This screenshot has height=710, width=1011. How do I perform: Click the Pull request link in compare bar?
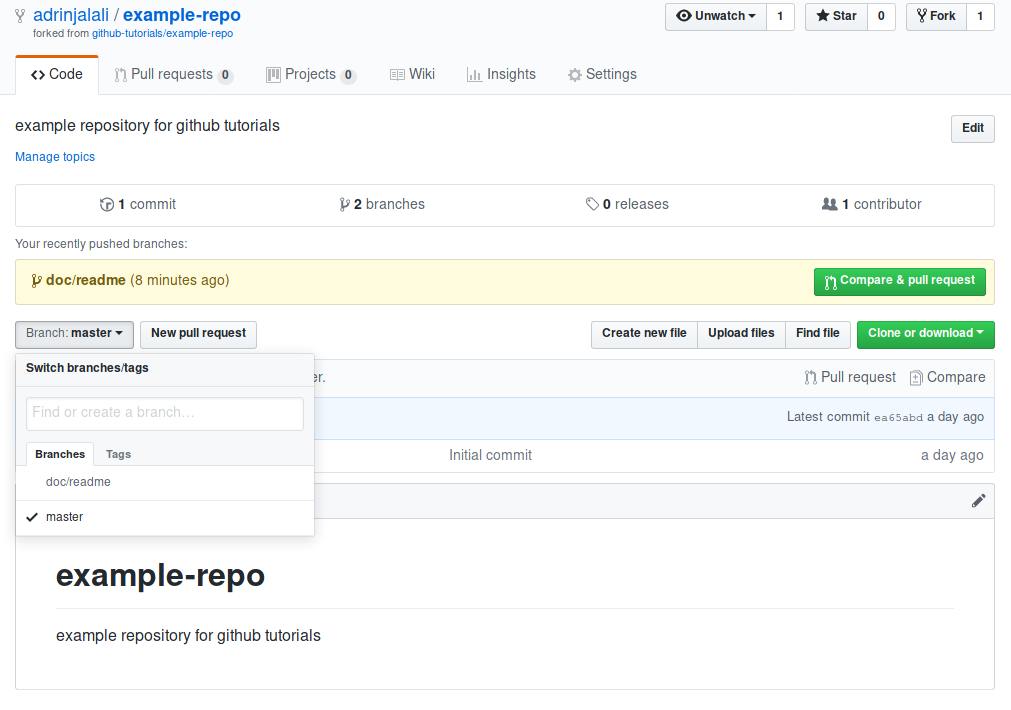pyautogui.click(x=850, y=378)
